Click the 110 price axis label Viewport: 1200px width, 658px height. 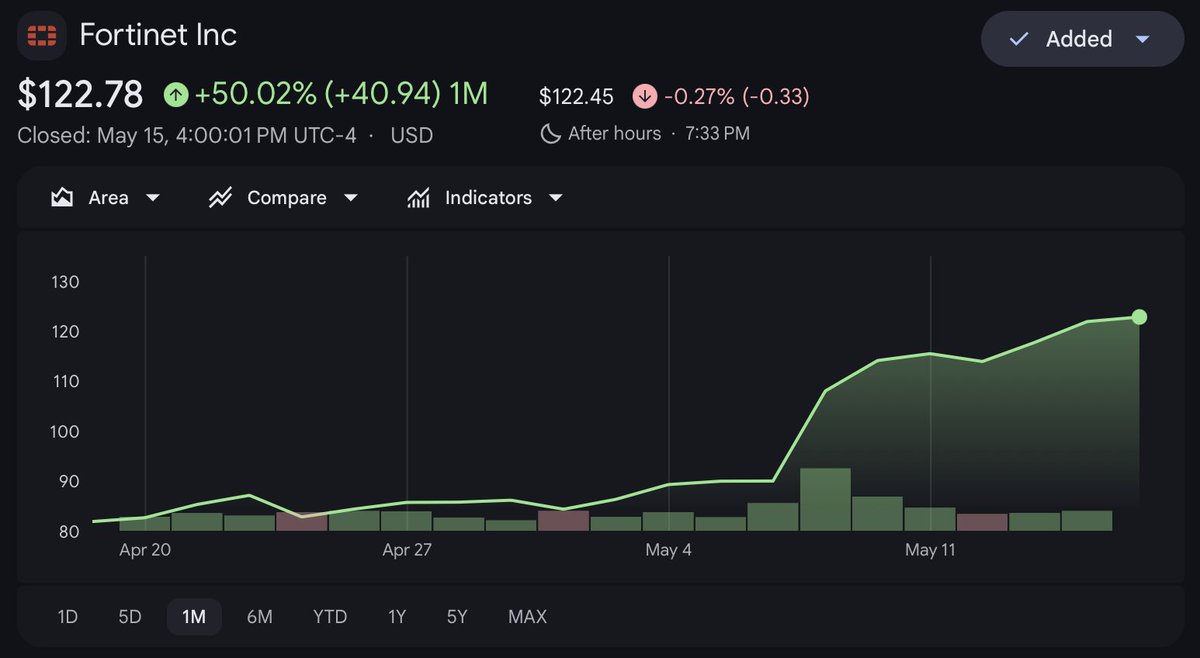tap(65, 382)
